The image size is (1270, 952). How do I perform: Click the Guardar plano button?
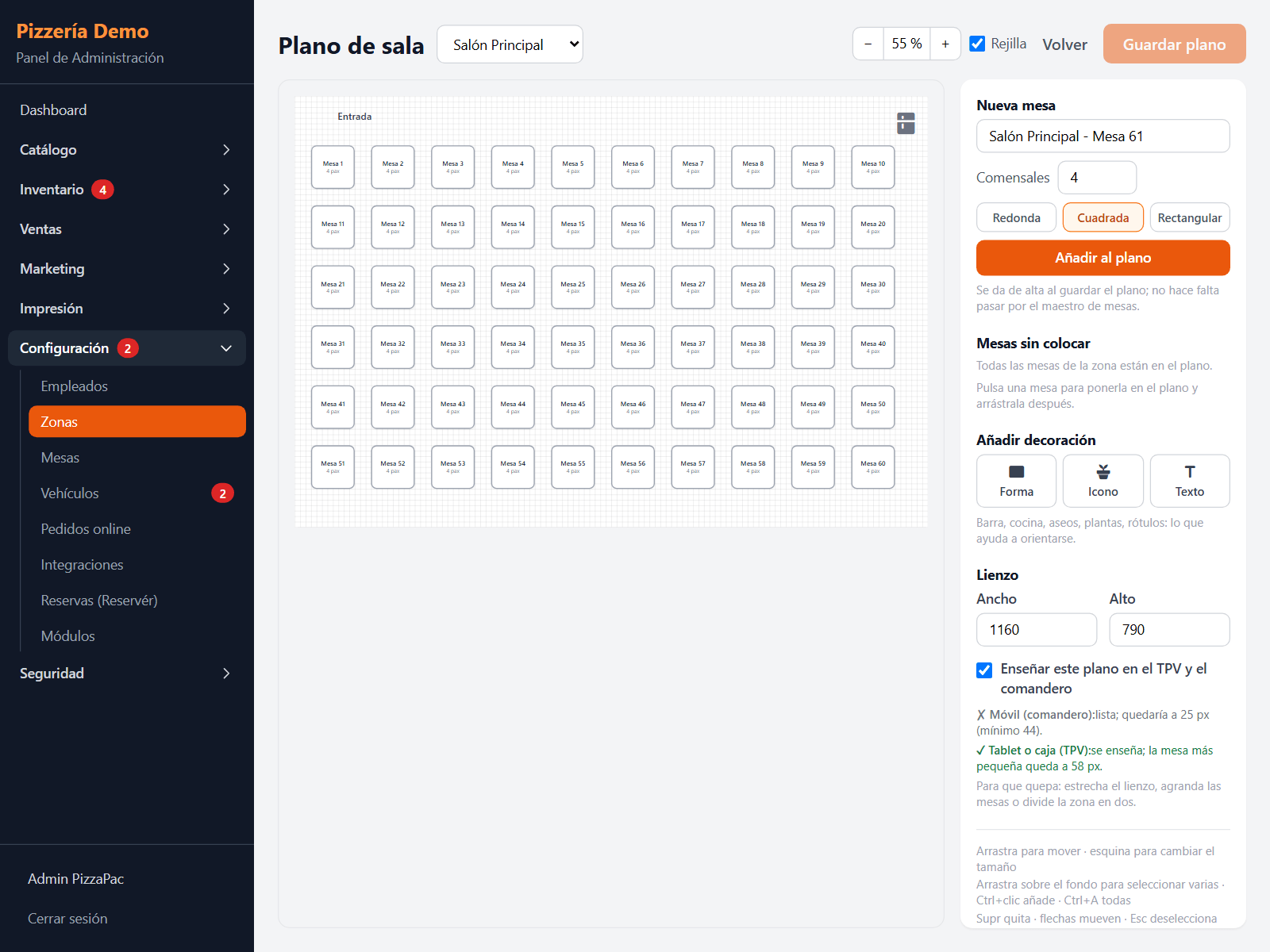coord(1174,44)
